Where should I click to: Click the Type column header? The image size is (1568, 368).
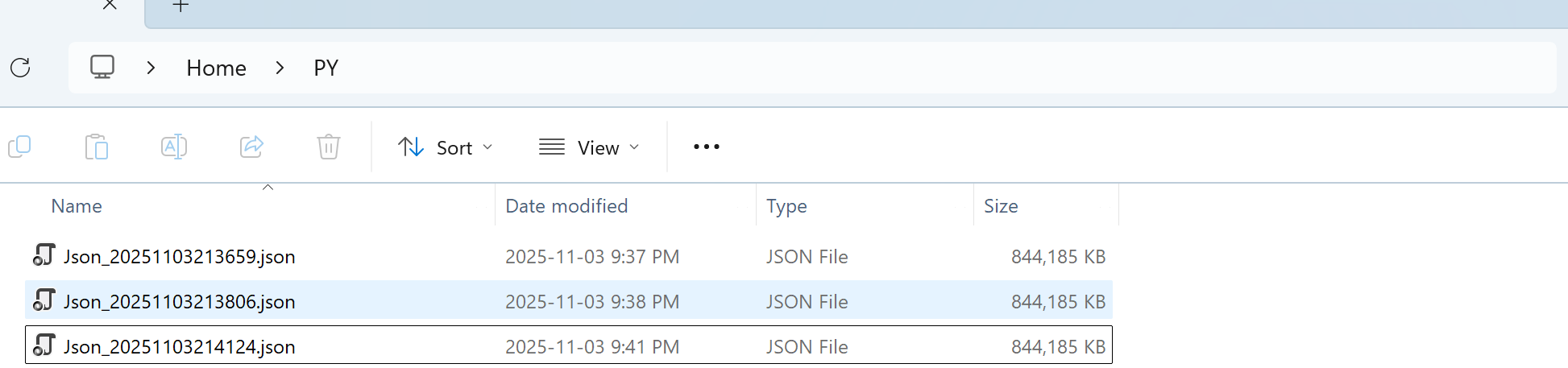point(786,206)
